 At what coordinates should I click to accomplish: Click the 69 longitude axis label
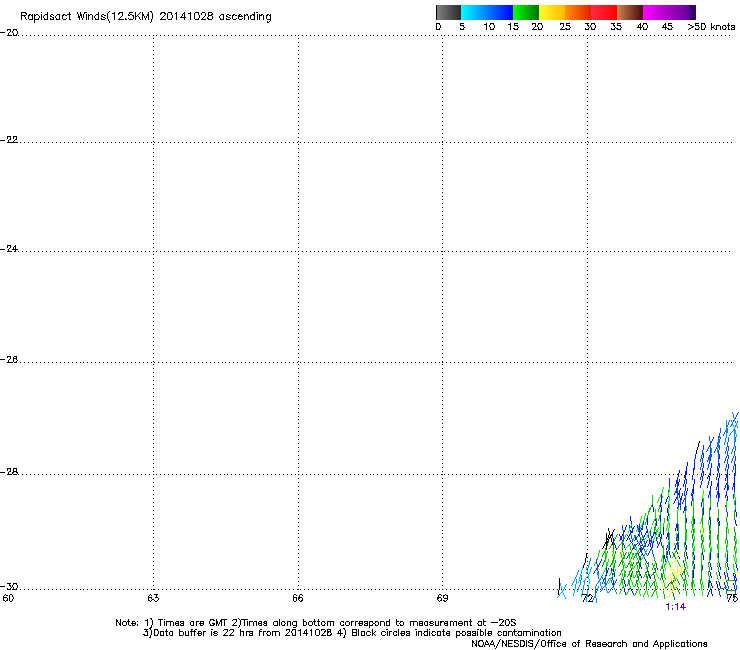point(442,599)
